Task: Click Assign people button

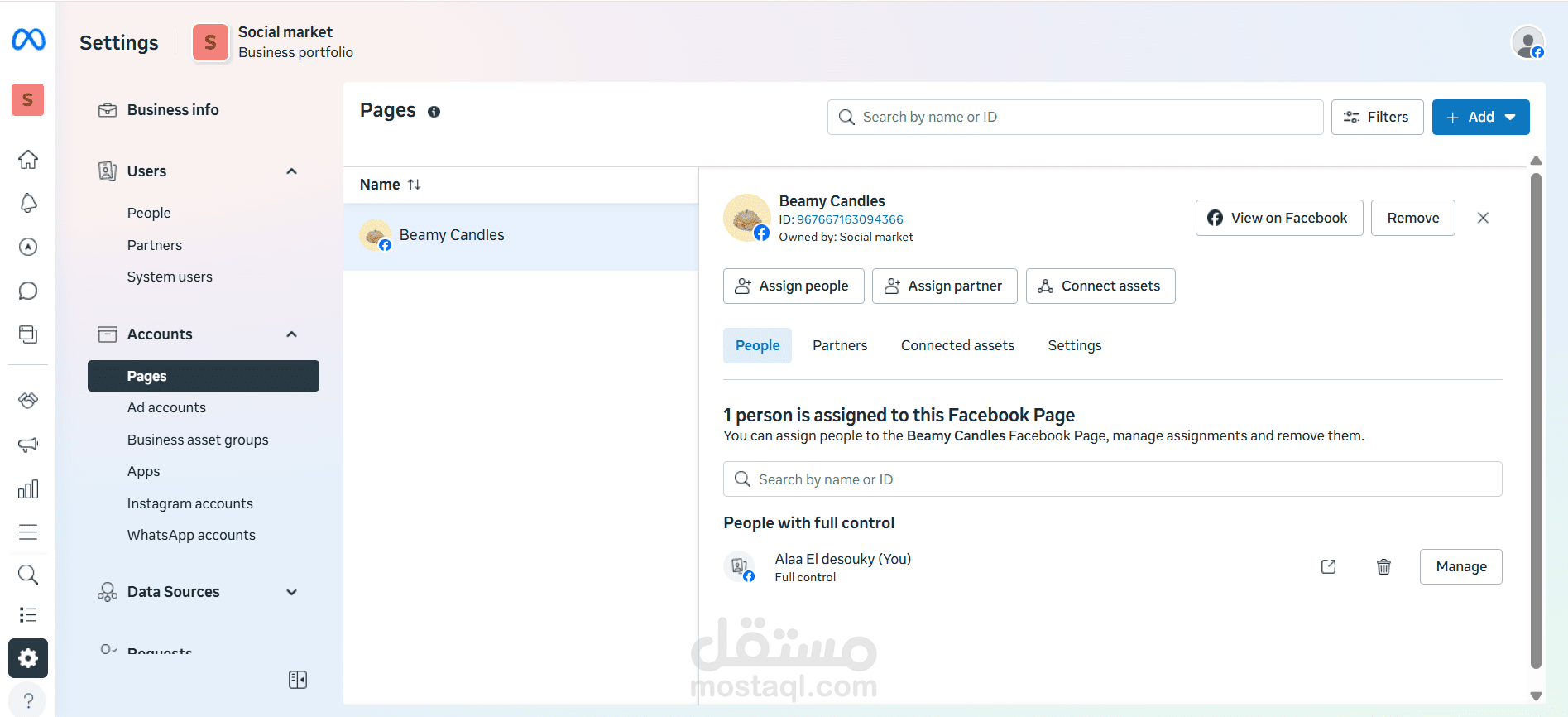Action: [794, 286]
